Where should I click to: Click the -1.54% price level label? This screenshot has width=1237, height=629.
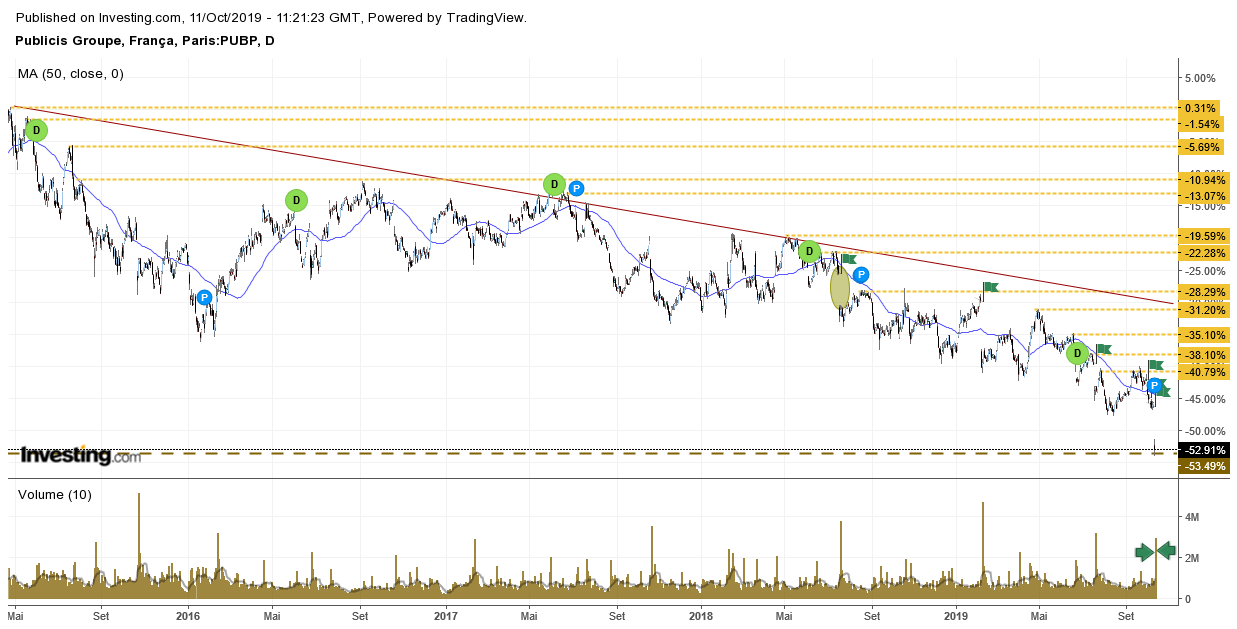1202,124
